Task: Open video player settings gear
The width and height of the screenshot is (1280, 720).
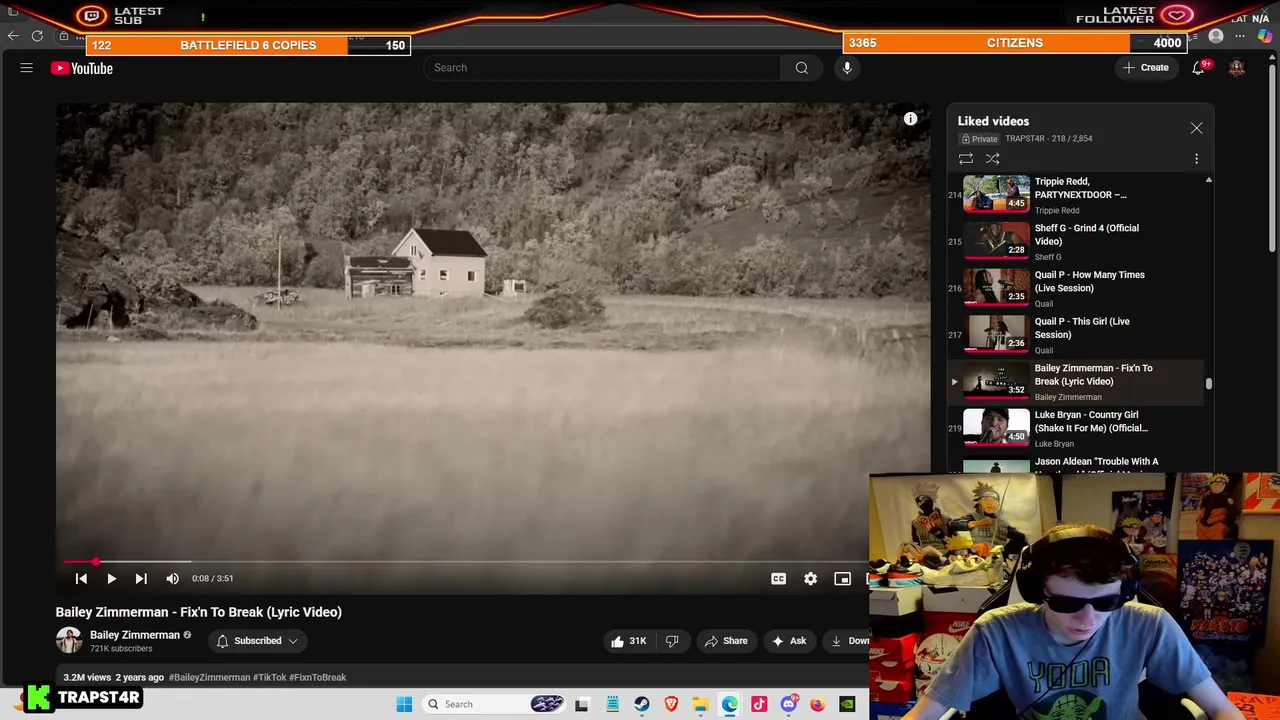Action: (810, 578)
